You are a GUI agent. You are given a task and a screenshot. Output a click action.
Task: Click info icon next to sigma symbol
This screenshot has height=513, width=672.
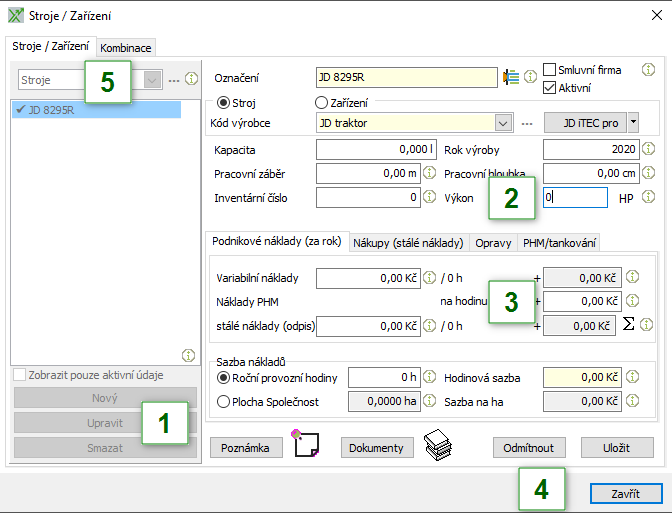click(x=646, y=325)
